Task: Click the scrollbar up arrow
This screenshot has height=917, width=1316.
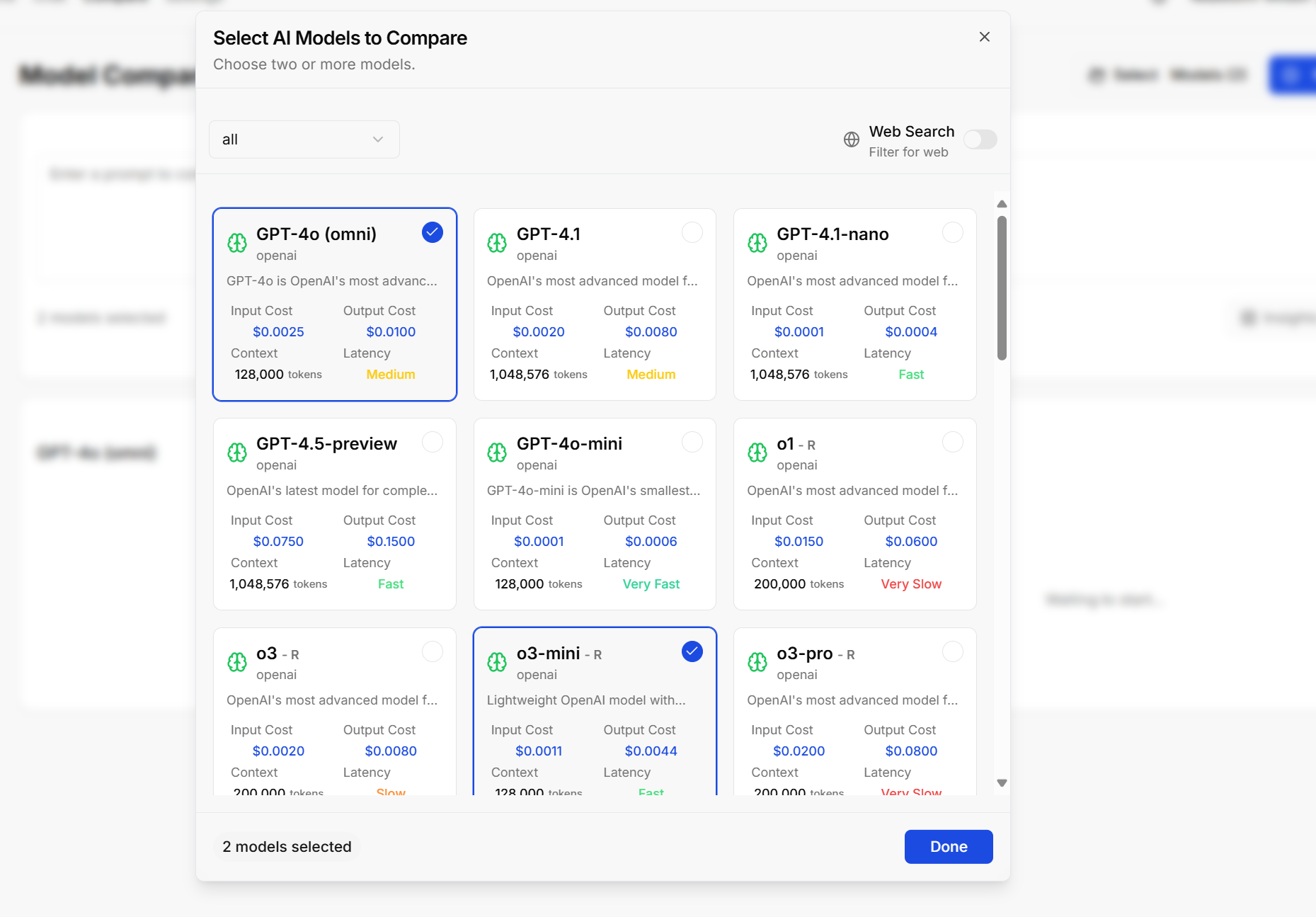Action: tap(1002, 204)
